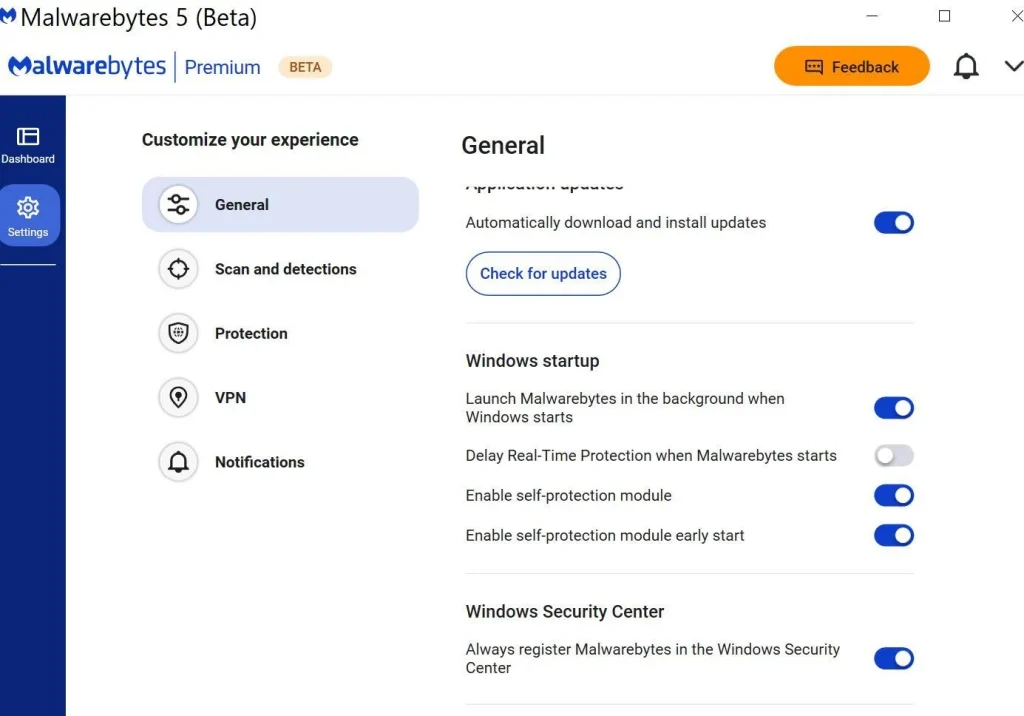Expand the header chevron dropdown

[1013, 66]
